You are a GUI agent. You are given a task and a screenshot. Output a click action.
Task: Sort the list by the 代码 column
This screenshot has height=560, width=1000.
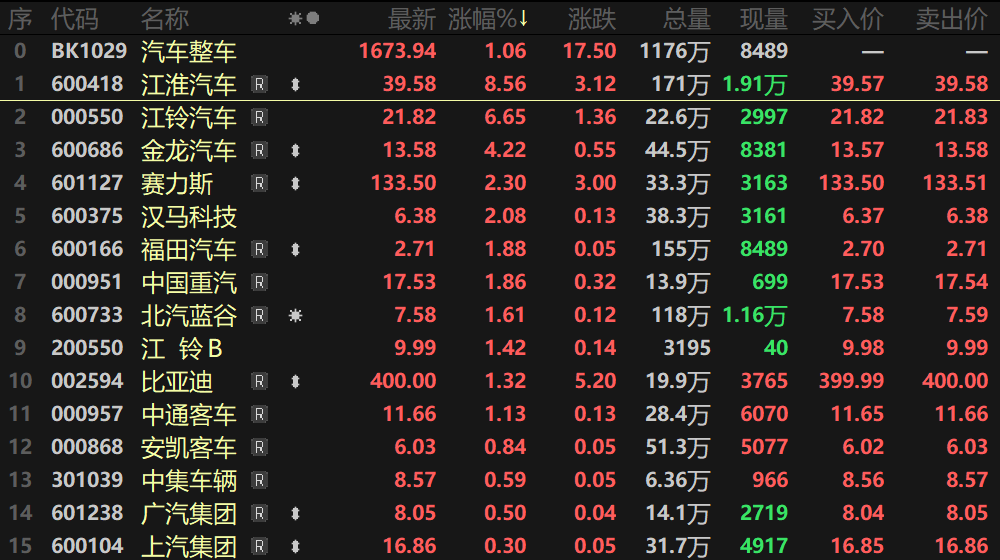[75, 19]
